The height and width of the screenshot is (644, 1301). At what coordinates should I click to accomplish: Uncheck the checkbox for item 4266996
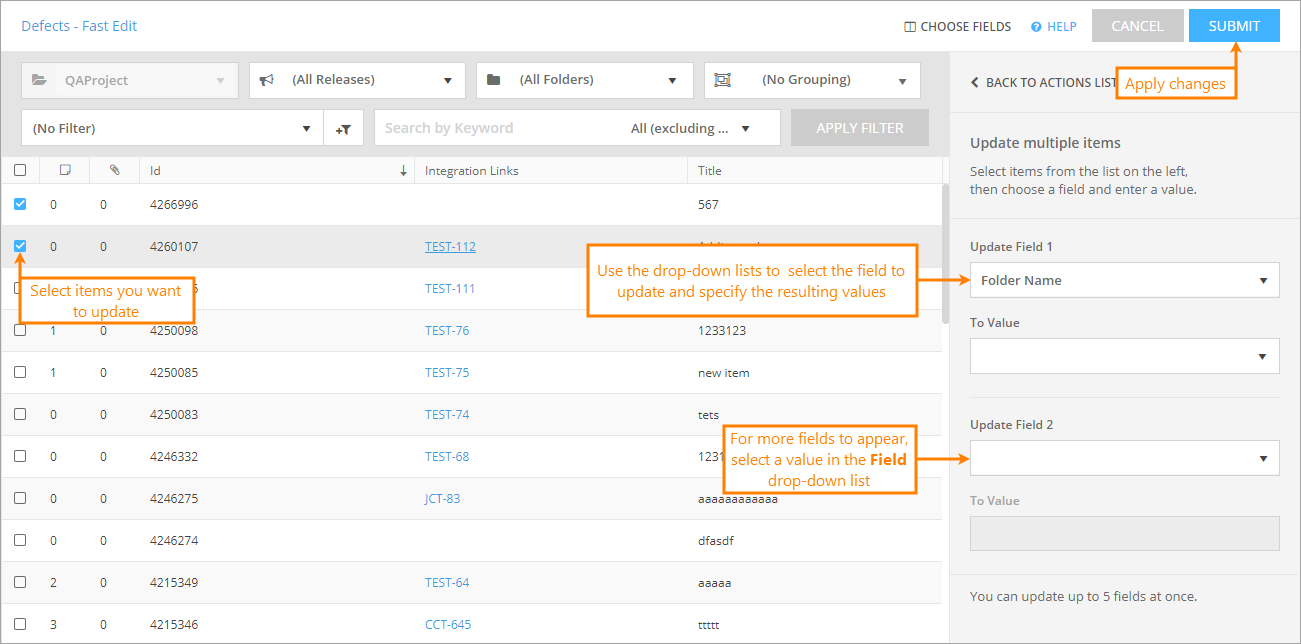point(20,204)
